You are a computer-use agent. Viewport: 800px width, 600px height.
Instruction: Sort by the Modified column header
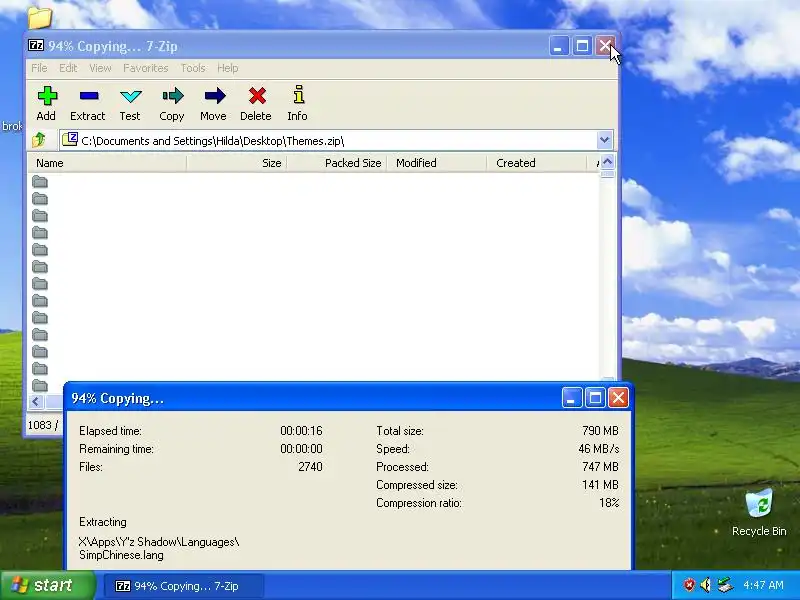[x=436, y=163]
